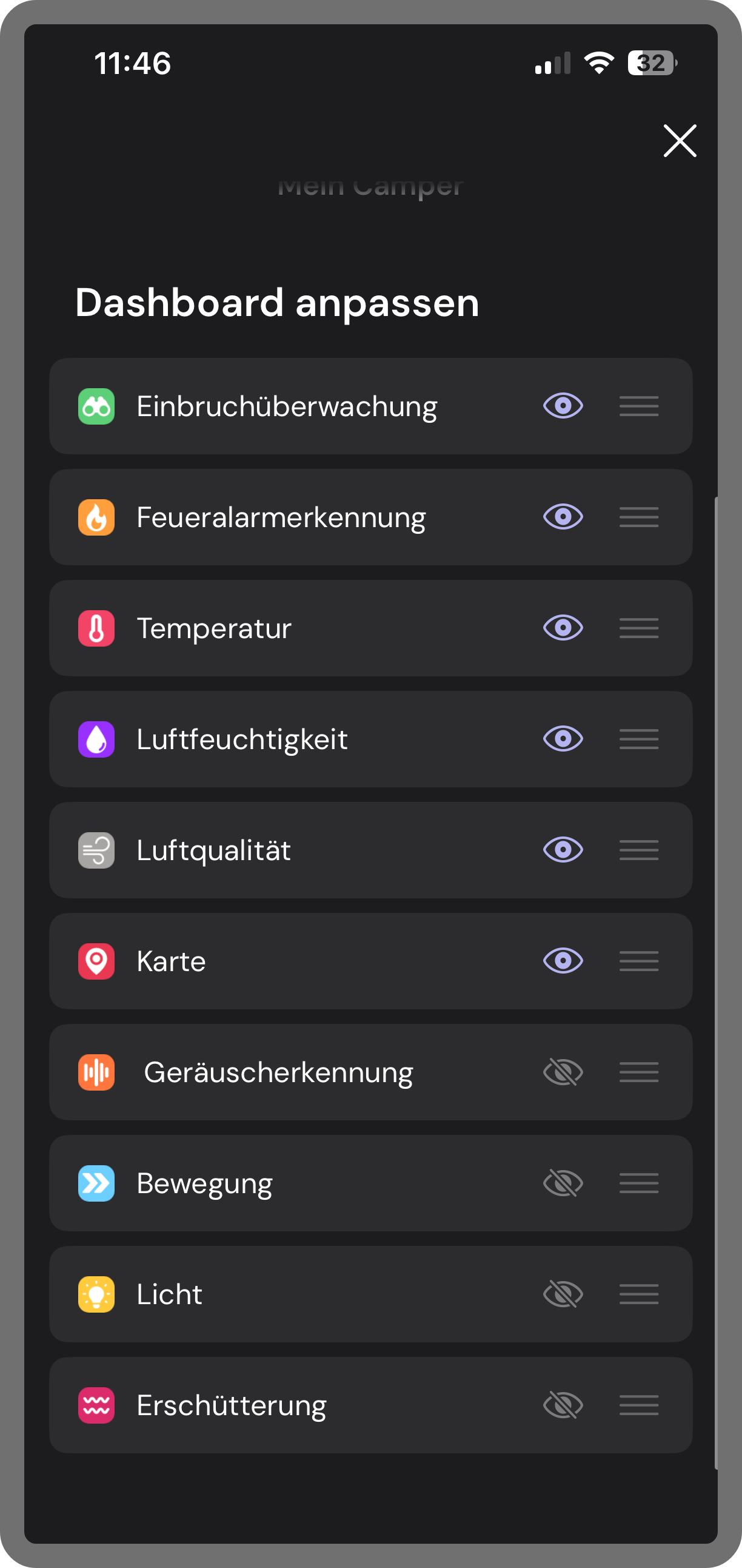This screenshot has width=742, height=1568.
Task: Click the Bewegung row drag handle
Action: [x=638, y=1183]
